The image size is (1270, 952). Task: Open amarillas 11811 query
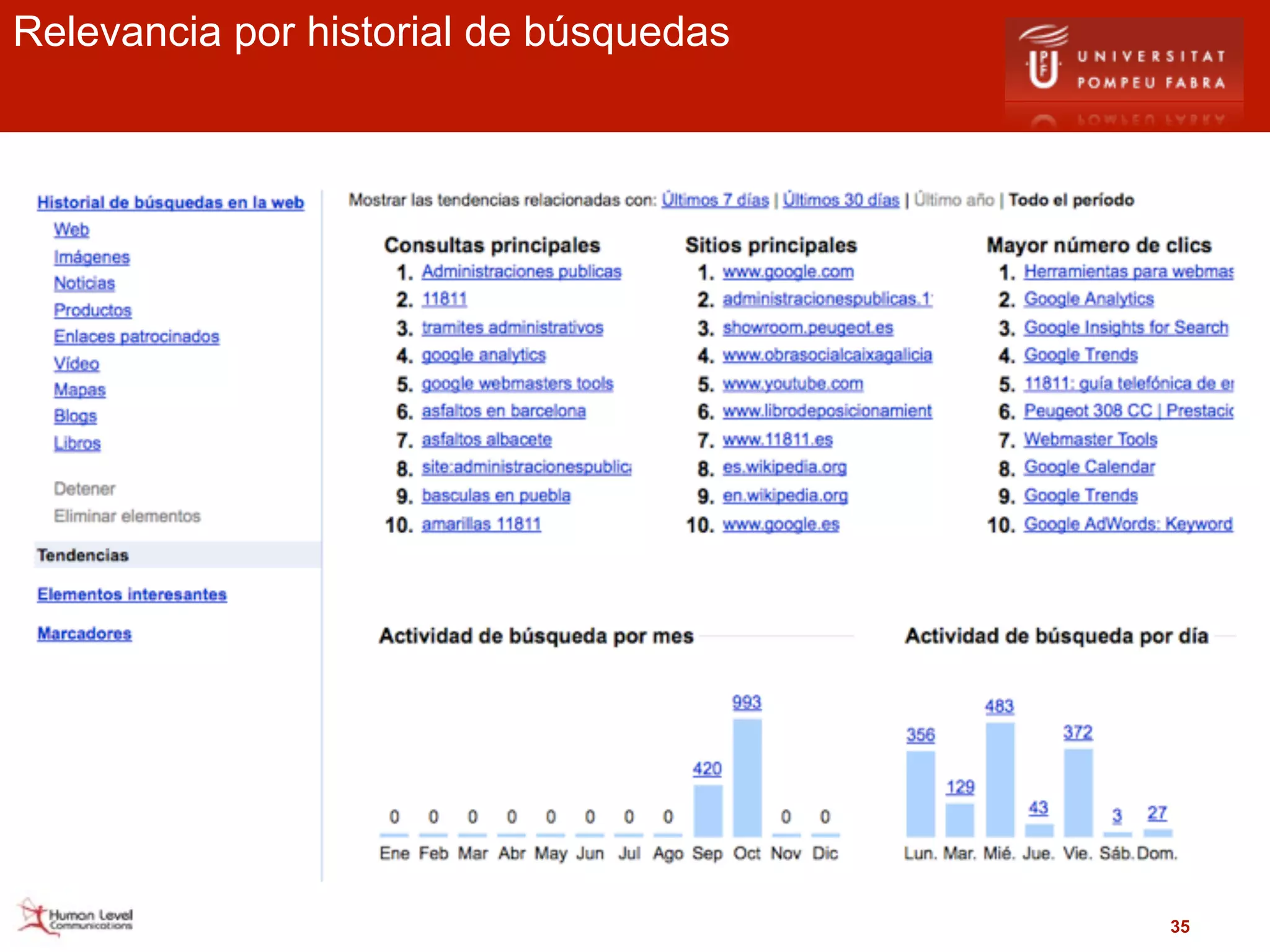[x=481, y=524]
